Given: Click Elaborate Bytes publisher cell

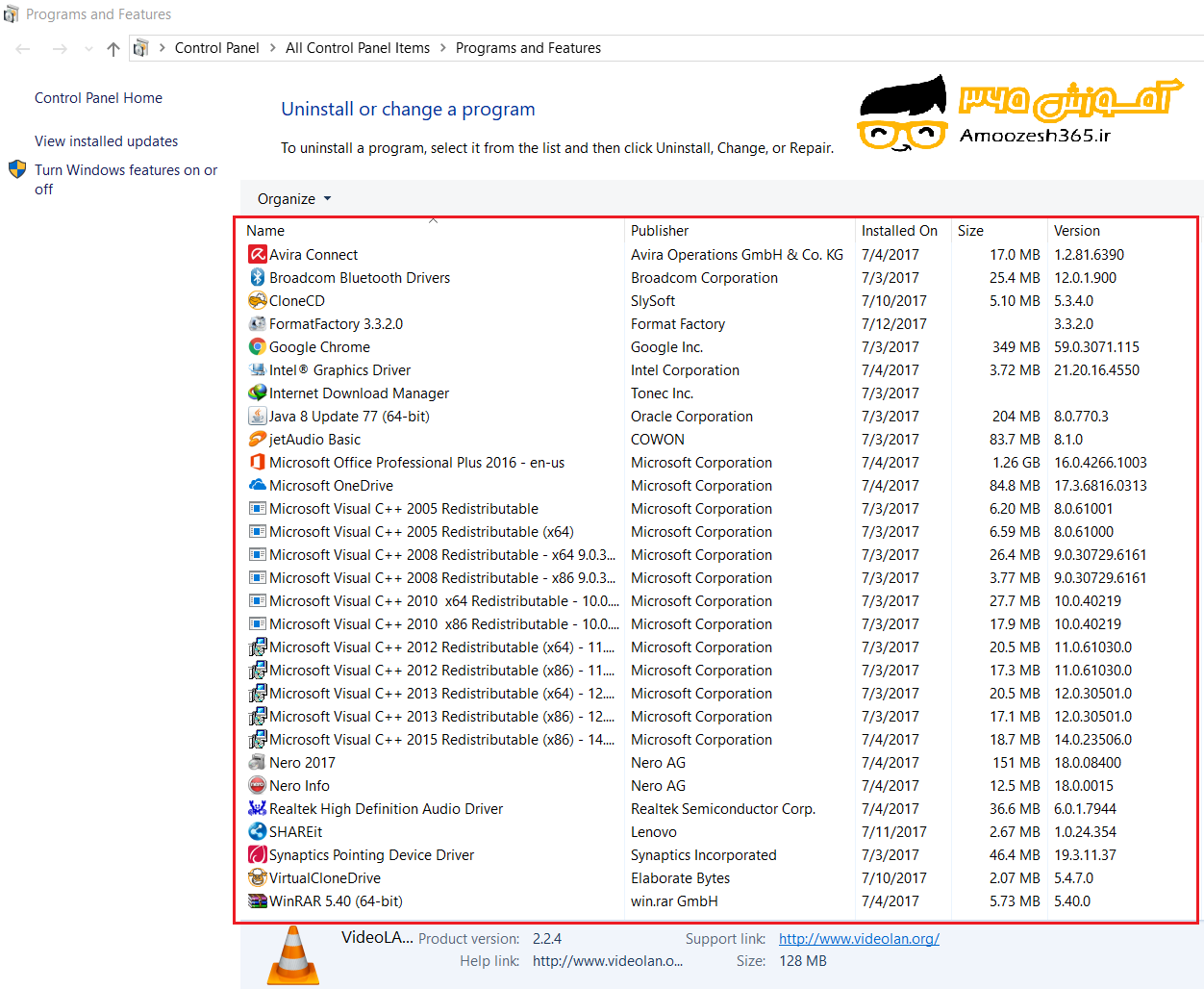Looking at the screenshot, I should 680,877.
